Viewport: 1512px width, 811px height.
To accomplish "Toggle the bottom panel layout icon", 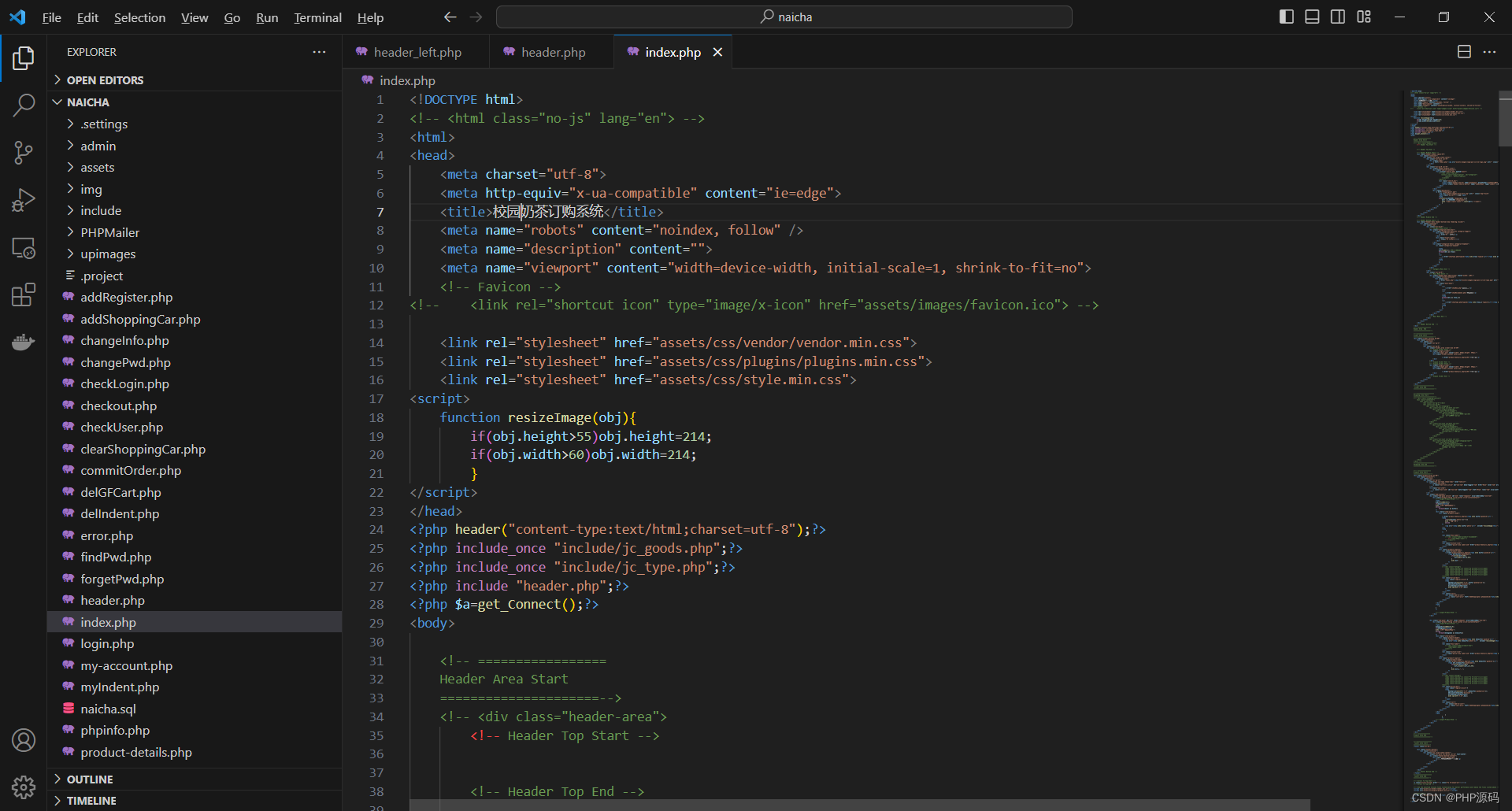I will click(1312, 17).
